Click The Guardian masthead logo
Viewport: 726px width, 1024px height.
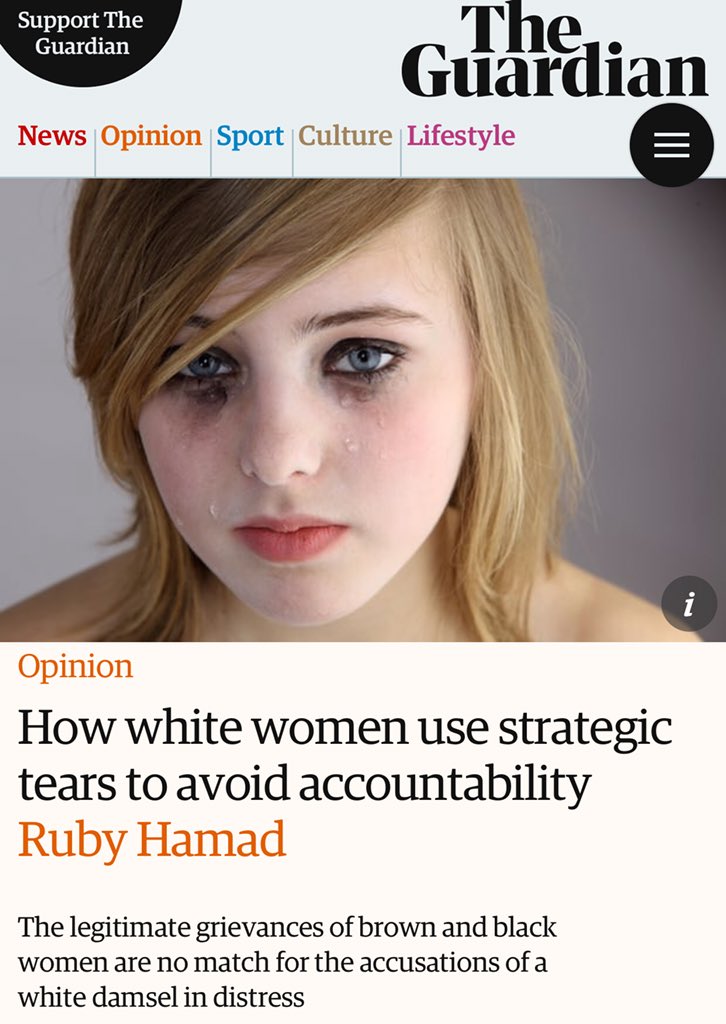[555, 49]
